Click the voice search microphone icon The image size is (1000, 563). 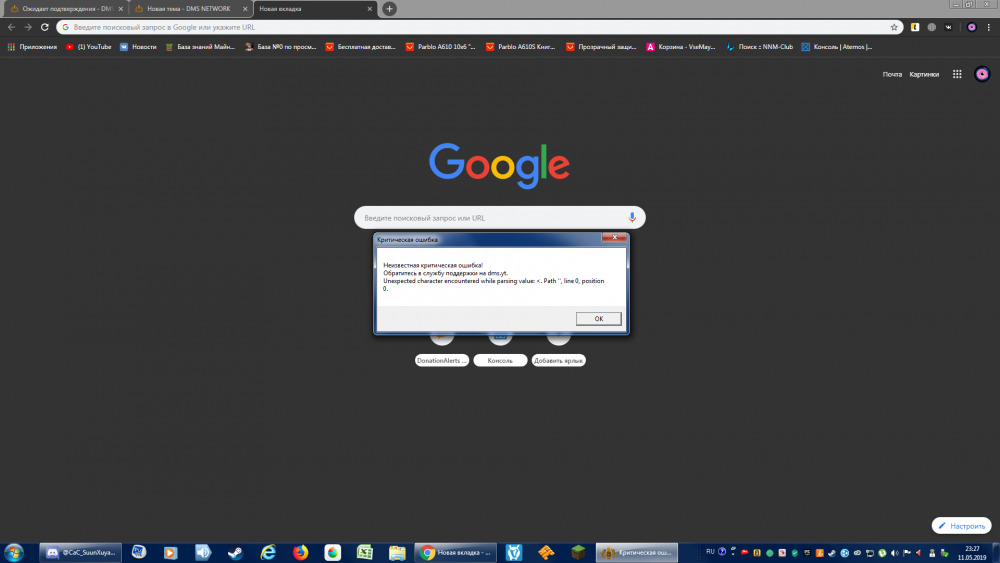(x=632, y=217)
